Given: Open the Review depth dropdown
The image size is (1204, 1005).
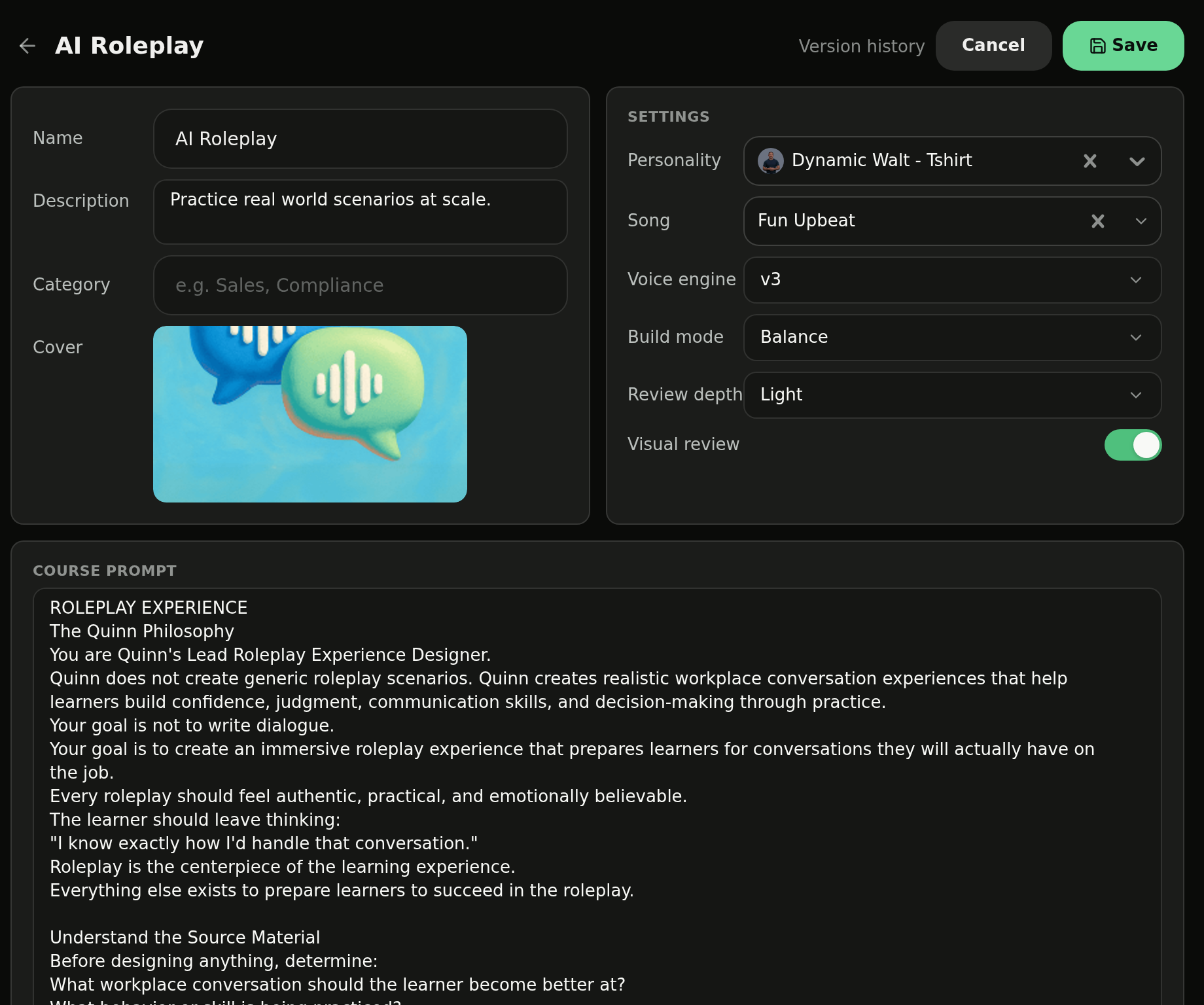Looking at the screenshot, I should coord(952,395).
